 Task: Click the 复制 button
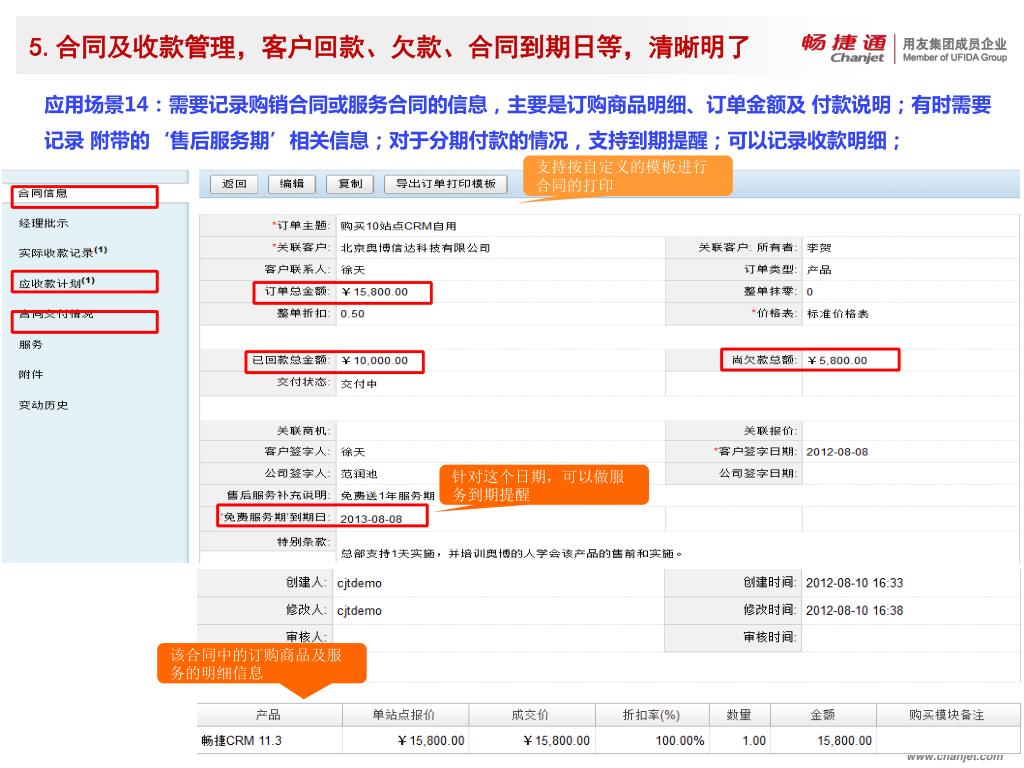(349, 184)
